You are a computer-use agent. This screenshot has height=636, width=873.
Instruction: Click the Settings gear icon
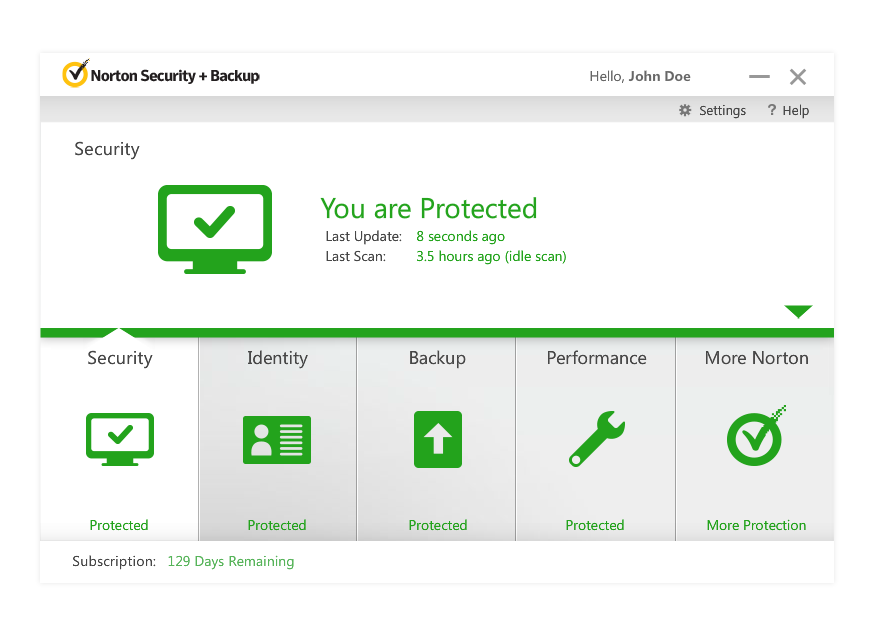[x=685, y=111]
